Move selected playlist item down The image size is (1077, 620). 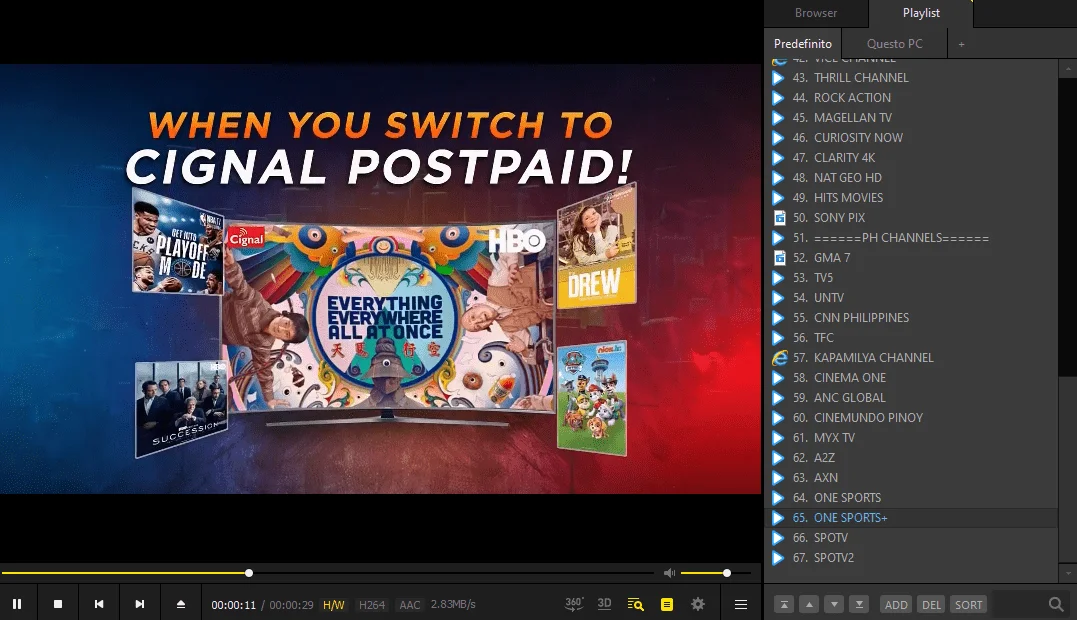(834, 604)
